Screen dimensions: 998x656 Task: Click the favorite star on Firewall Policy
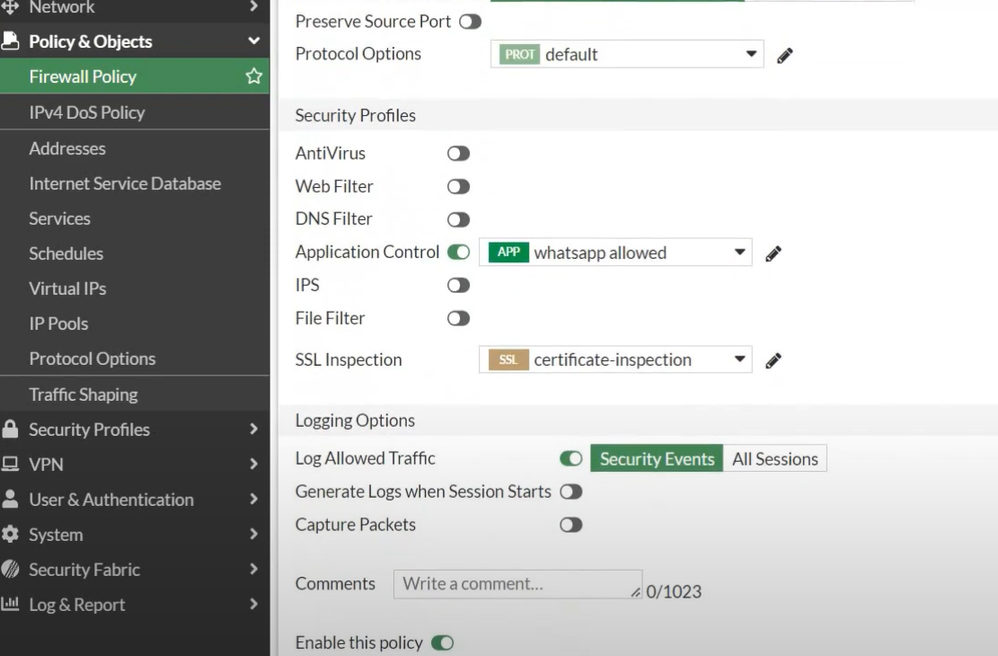(254, 76)
